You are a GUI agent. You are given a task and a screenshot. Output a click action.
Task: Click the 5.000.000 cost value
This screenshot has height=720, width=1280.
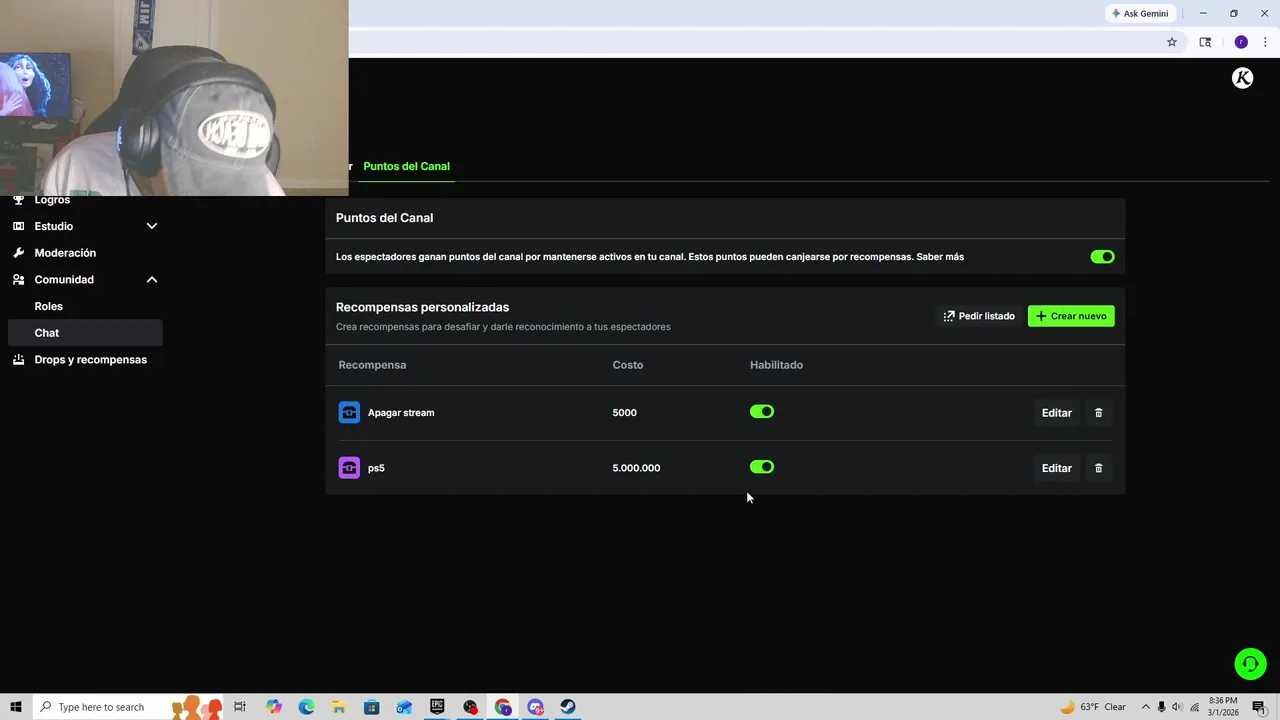[x=636, y=468]
